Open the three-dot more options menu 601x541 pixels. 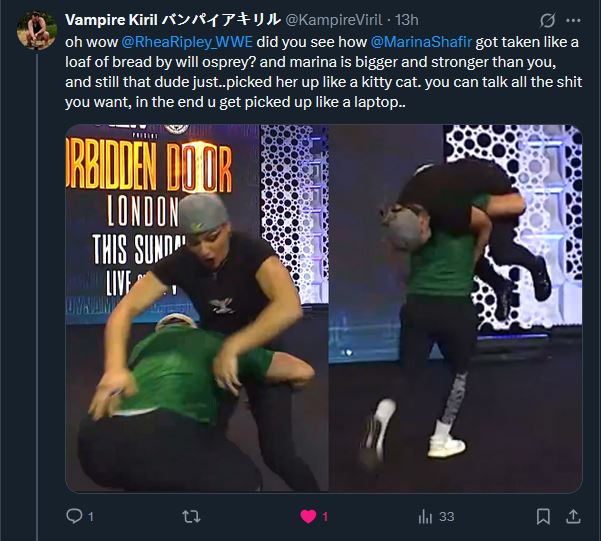point(573,20)
